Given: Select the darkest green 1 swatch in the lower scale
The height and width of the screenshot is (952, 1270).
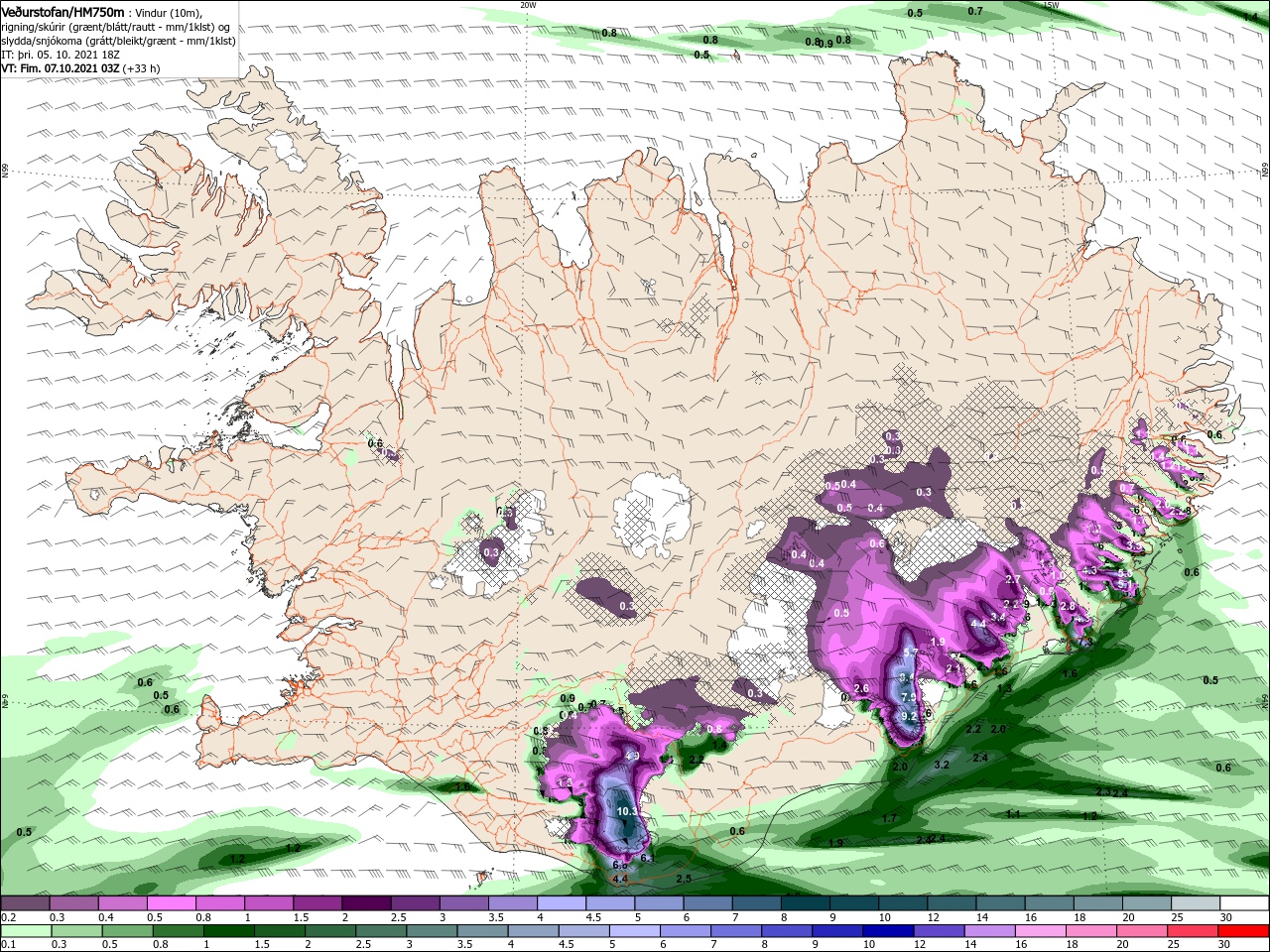Looking at the screenshot, I should [230, 931].
